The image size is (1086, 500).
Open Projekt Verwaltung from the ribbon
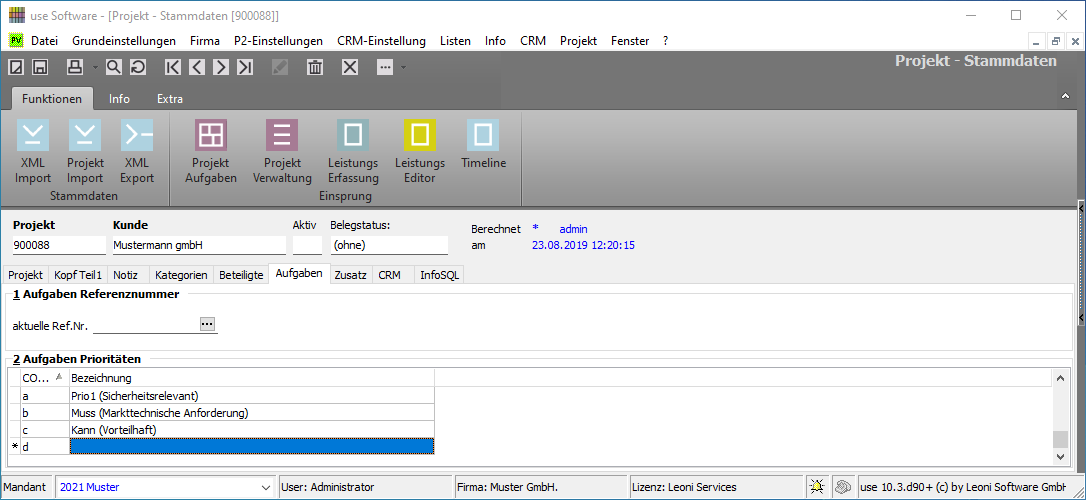(x=282, y=152)
